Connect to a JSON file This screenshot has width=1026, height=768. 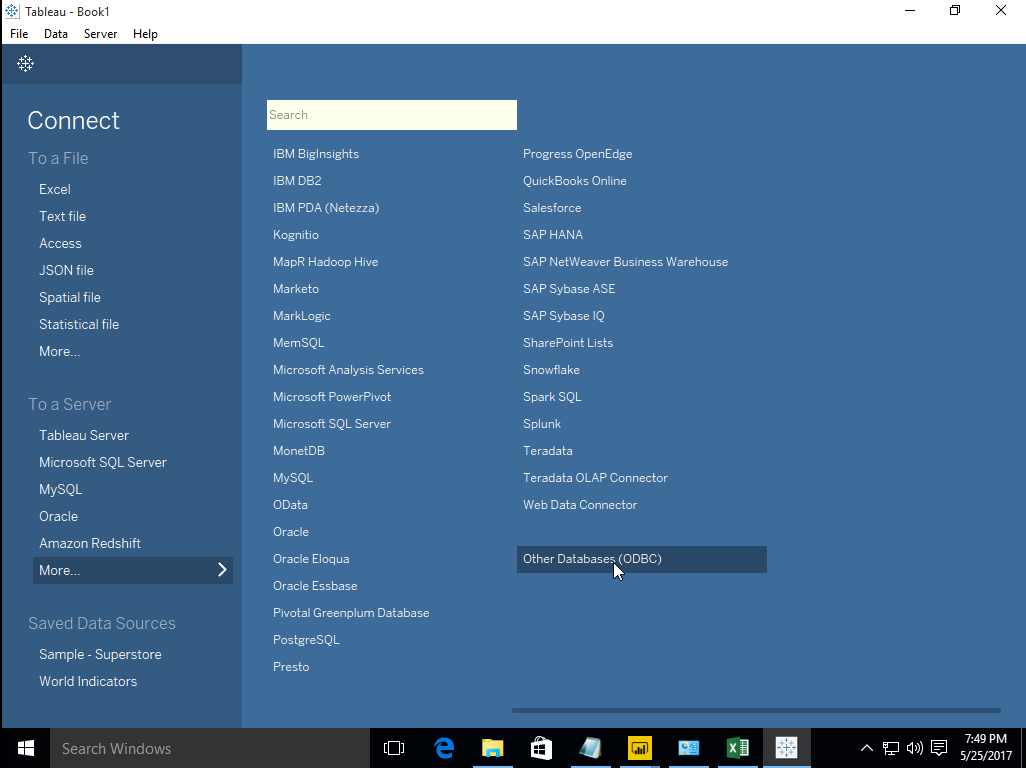(x=66, y=271)
